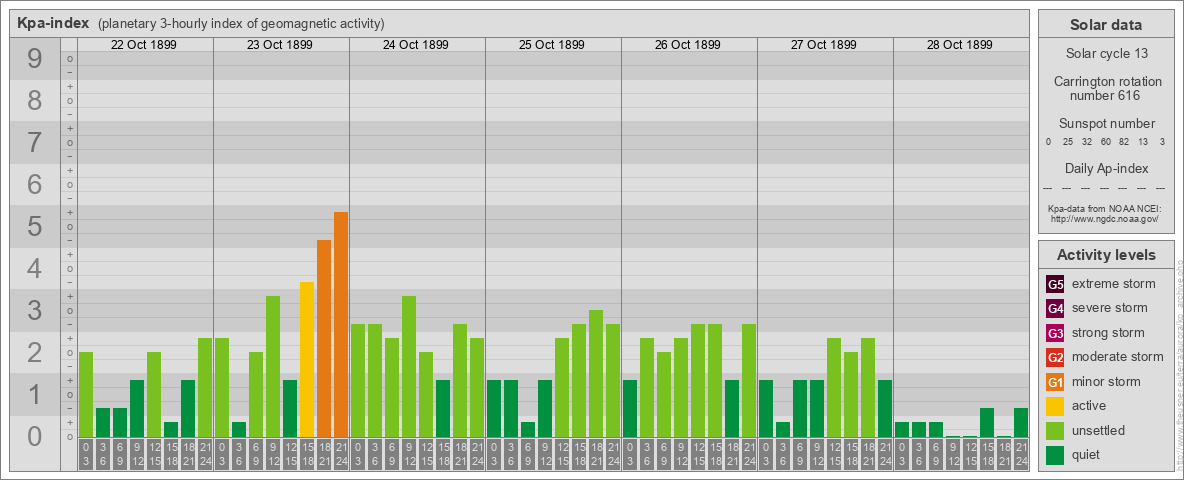Click the Daily Ap-index label

pyautogui.click(x=1107, y=168)
